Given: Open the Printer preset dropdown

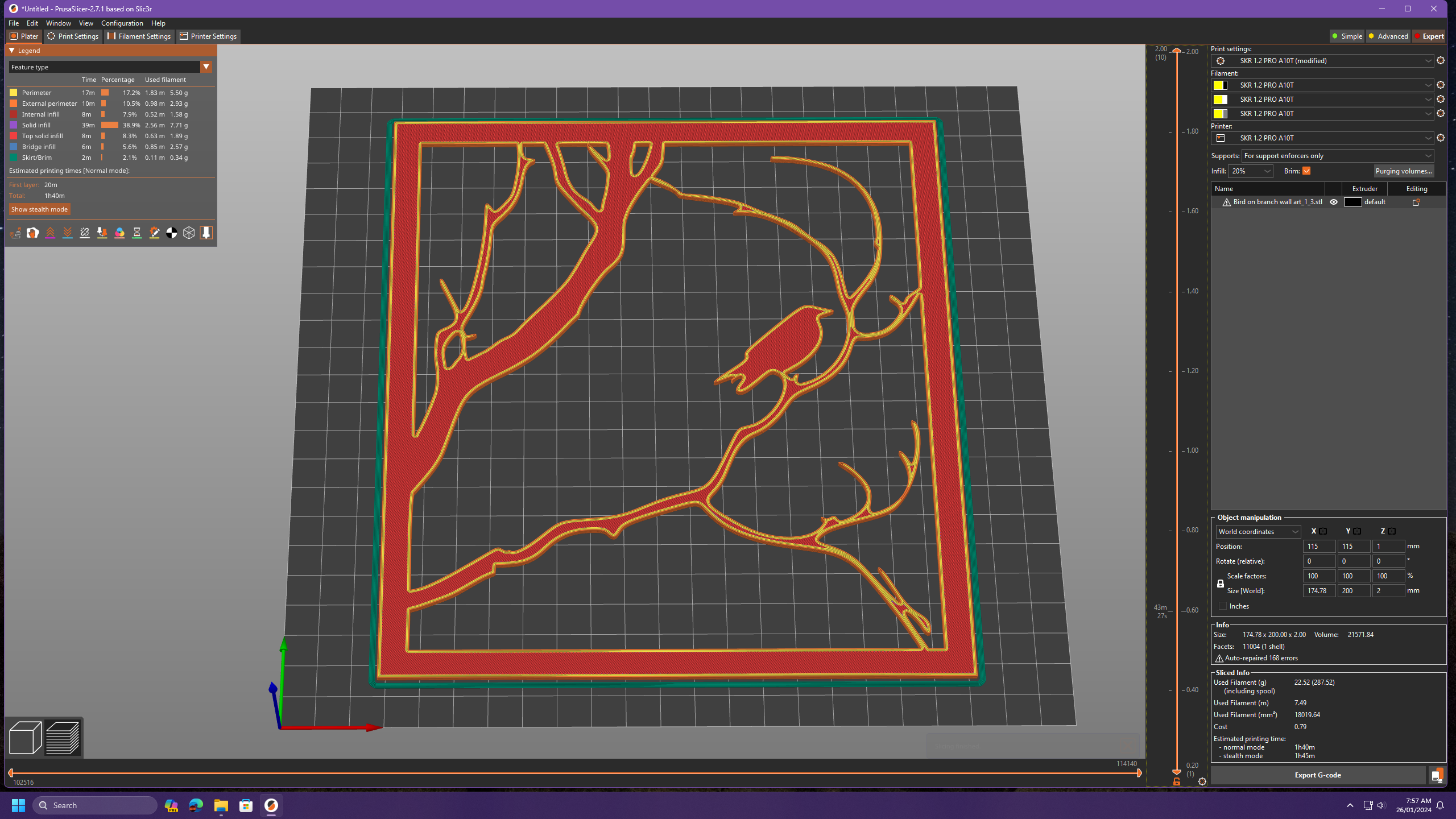Looking at the screenshot, I should tap(1322, 138).
